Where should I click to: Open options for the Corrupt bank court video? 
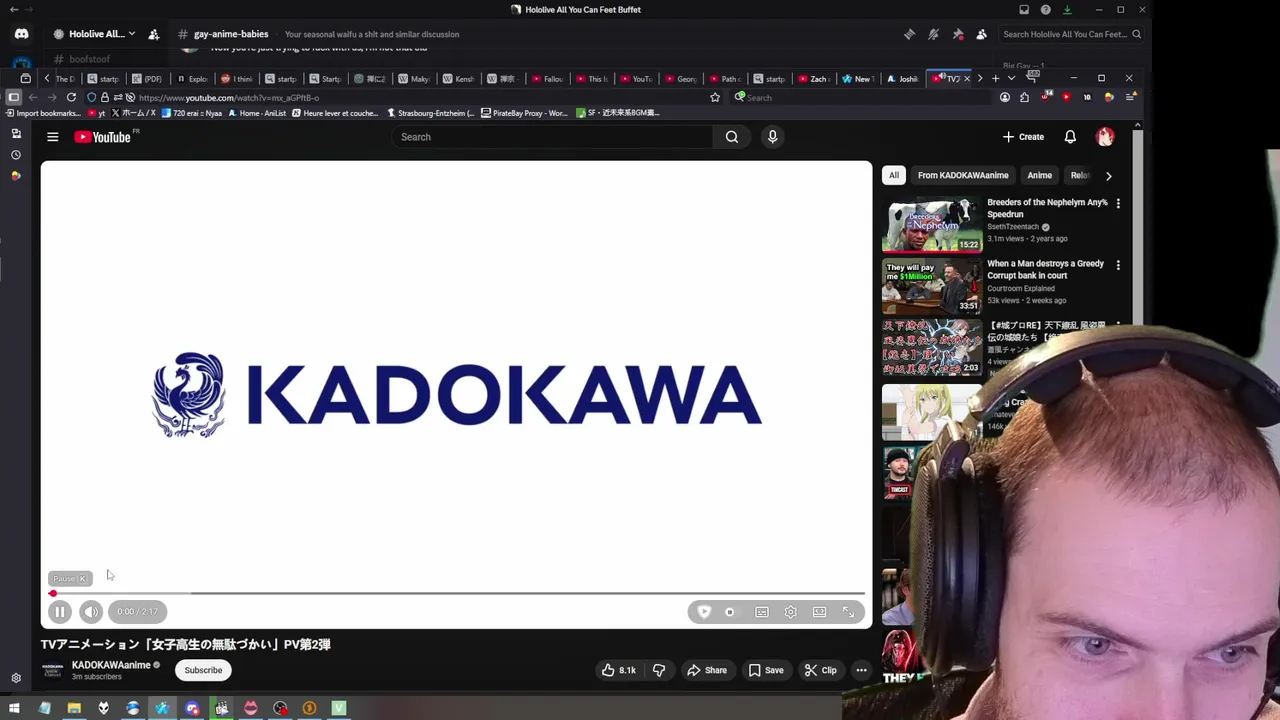[1118, 265]
